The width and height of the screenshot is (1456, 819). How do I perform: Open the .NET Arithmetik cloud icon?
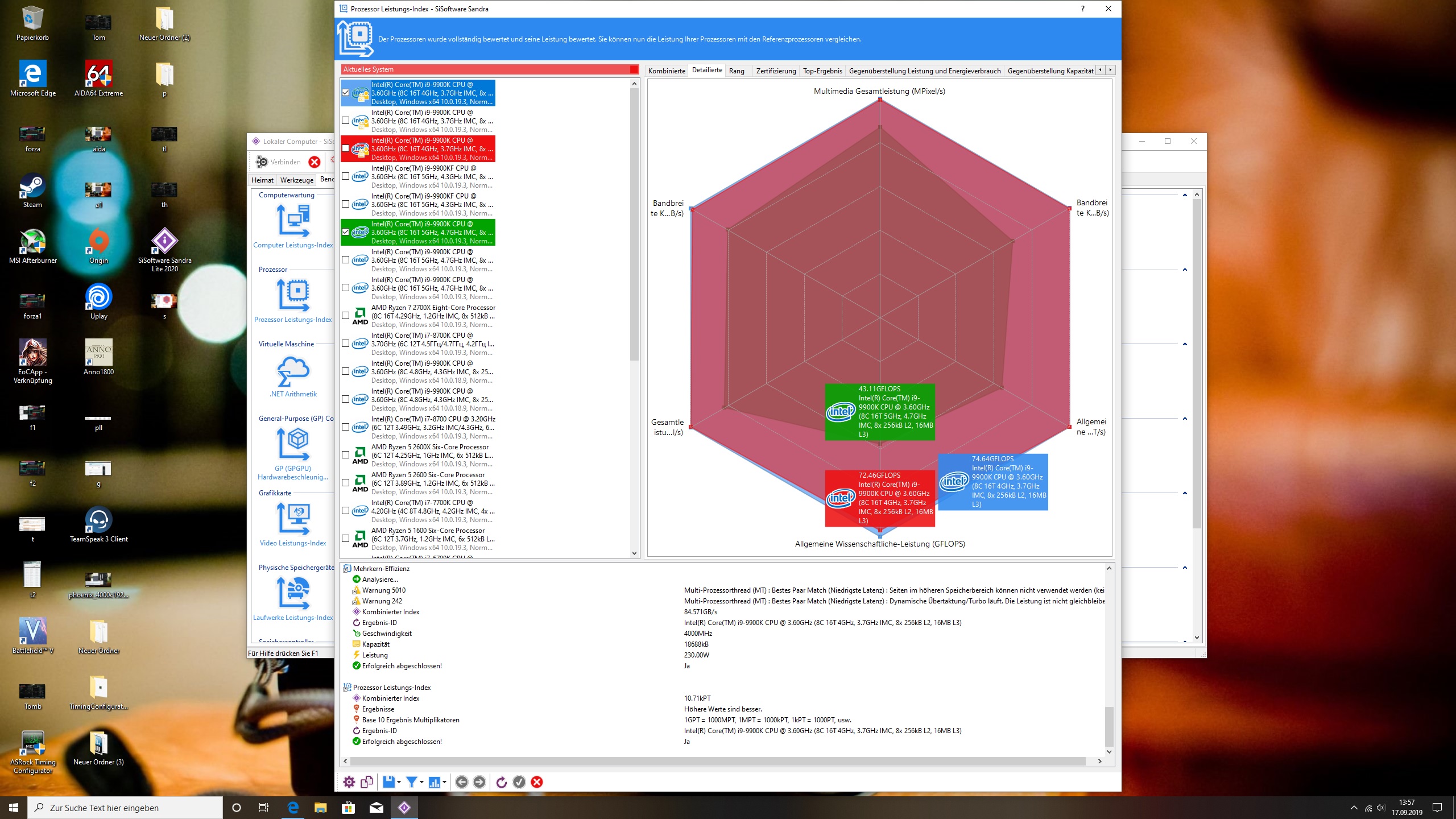pos(293,371)
